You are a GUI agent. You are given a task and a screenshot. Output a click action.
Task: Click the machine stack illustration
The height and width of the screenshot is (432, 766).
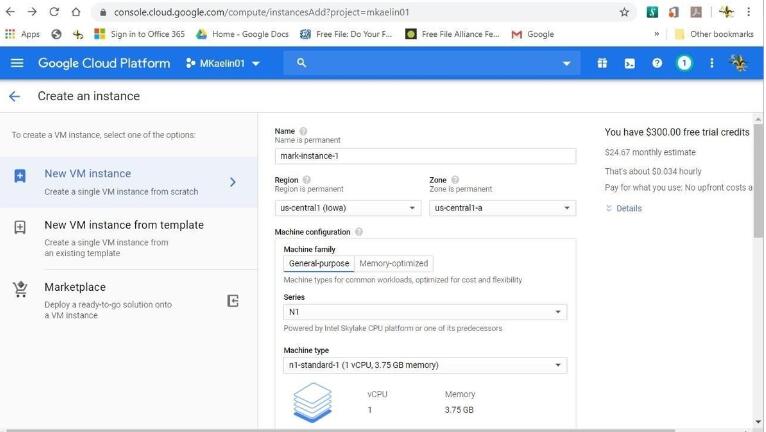point(313,403)
